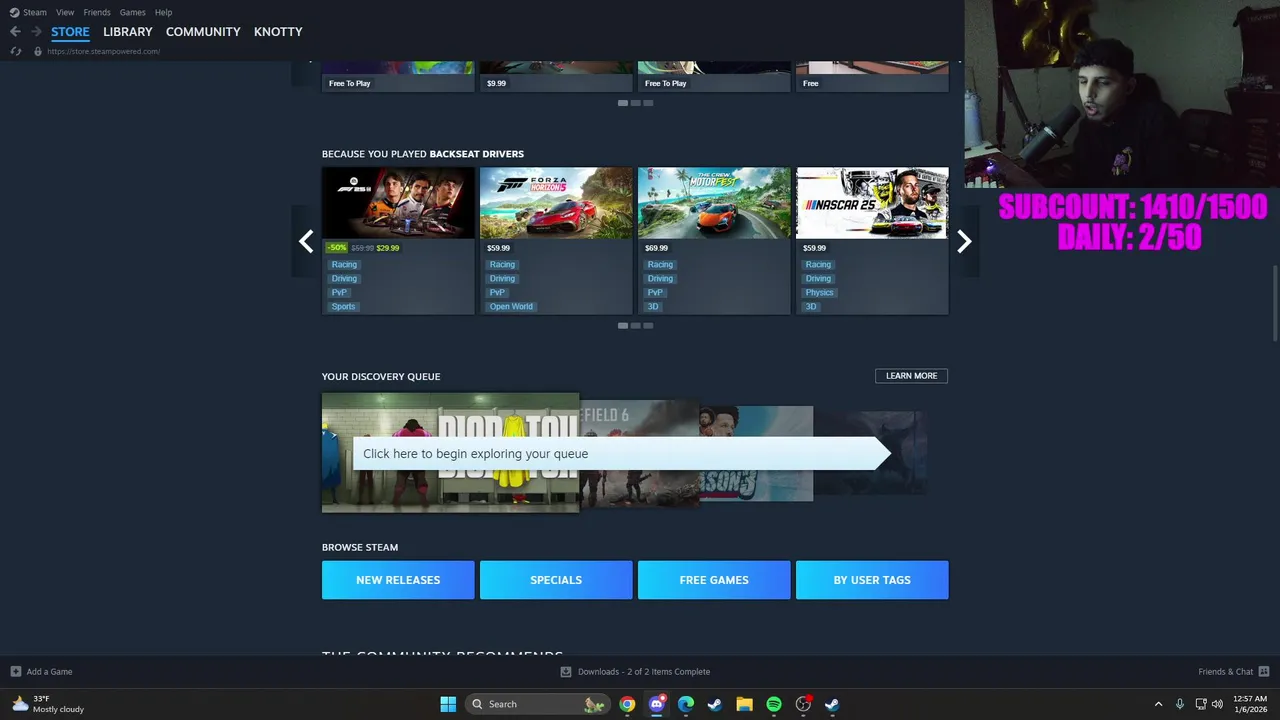Open the NASCAR 25 thumbnail
This screenshot has width=1280, height=720.
[x=872, y=203]
